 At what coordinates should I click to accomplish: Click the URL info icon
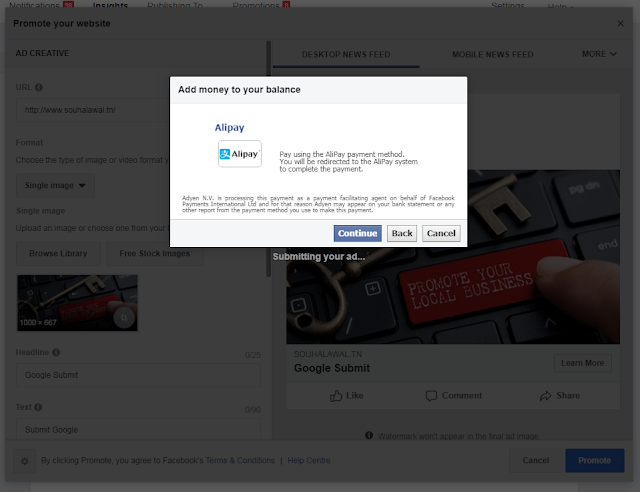39,87
